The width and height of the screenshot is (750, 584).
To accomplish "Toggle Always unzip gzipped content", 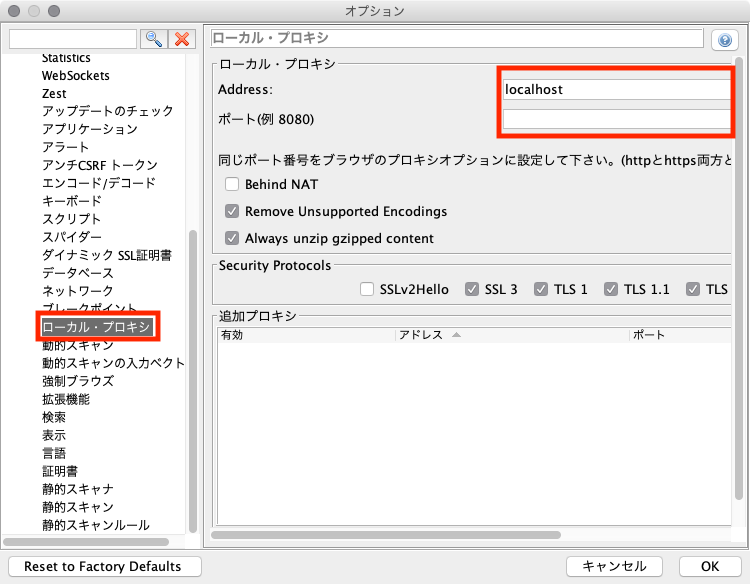I will pyautogui.click(x=232, y=238).
